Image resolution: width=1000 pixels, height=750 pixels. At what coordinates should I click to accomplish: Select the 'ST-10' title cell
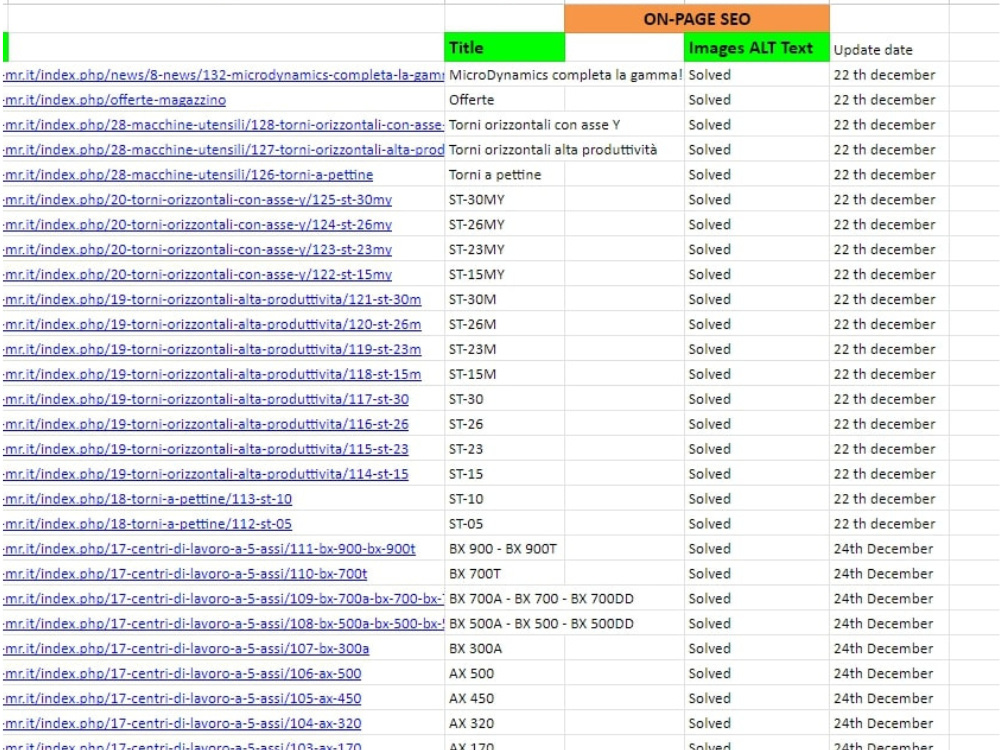pyautogui.click(x=504, y=499)
